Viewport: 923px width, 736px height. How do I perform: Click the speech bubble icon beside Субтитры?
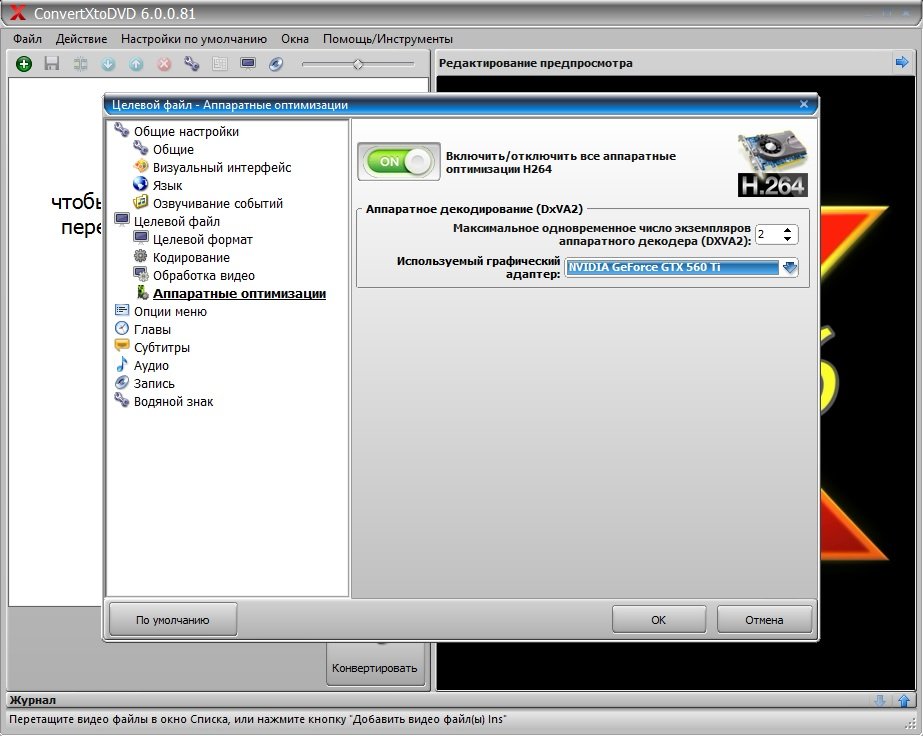tap(122, 346)
